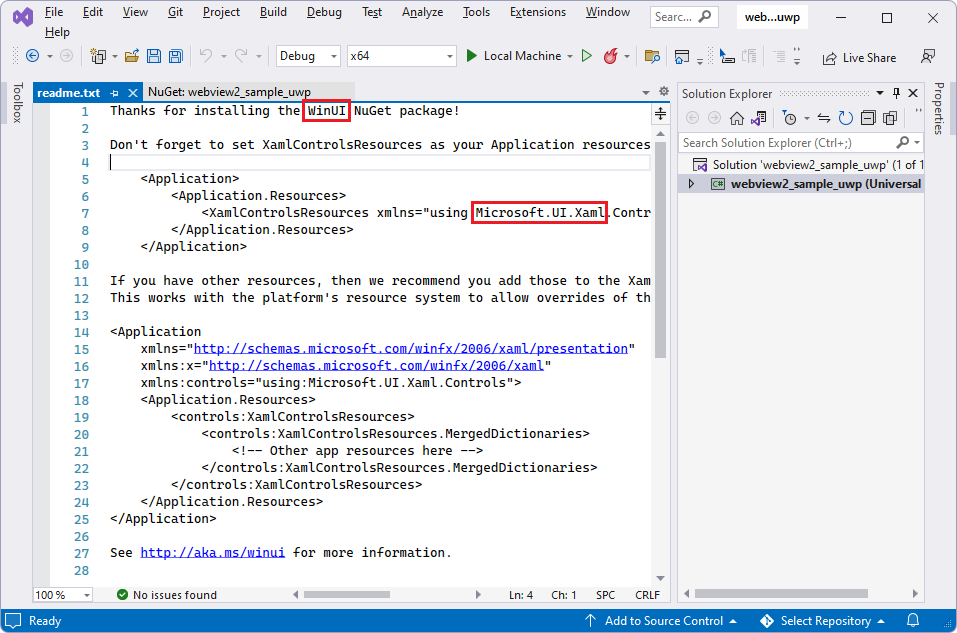Open the zoom level 100% dropdown

point(62,594)
